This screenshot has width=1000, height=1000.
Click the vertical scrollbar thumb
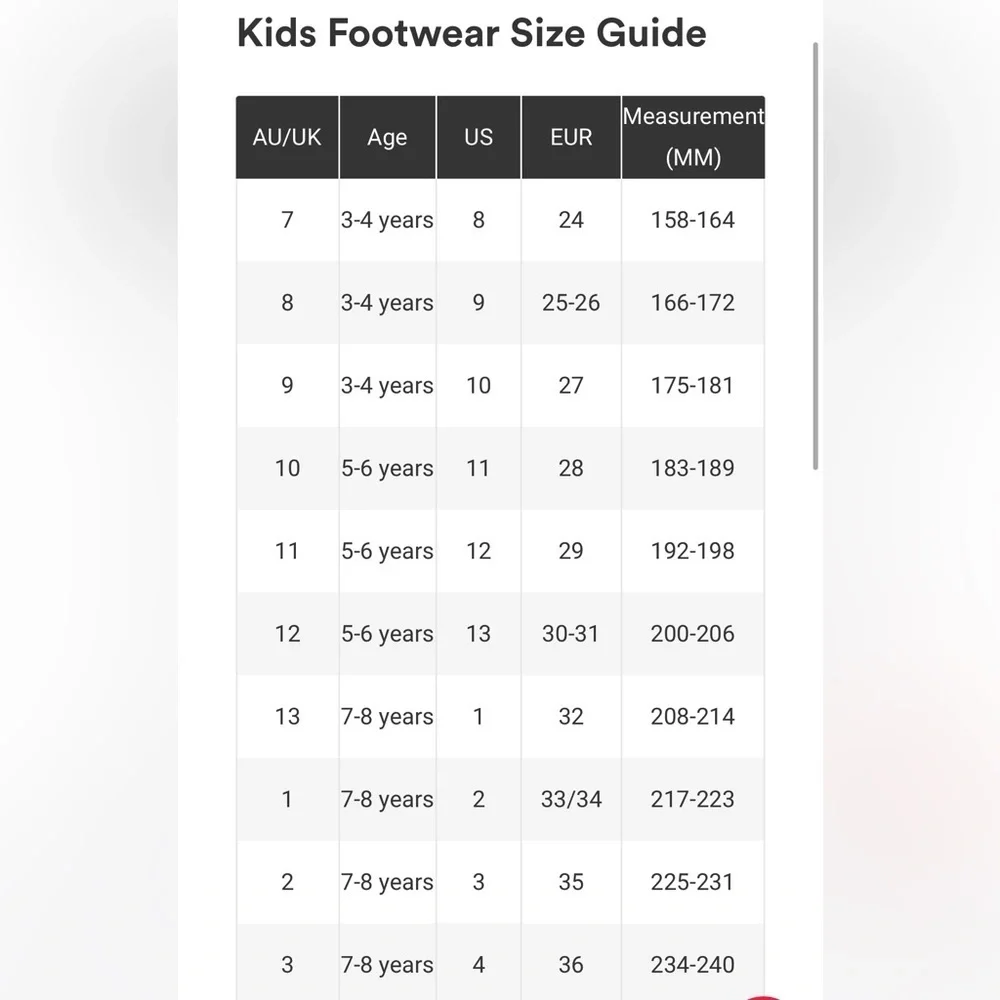coord(815,256)
